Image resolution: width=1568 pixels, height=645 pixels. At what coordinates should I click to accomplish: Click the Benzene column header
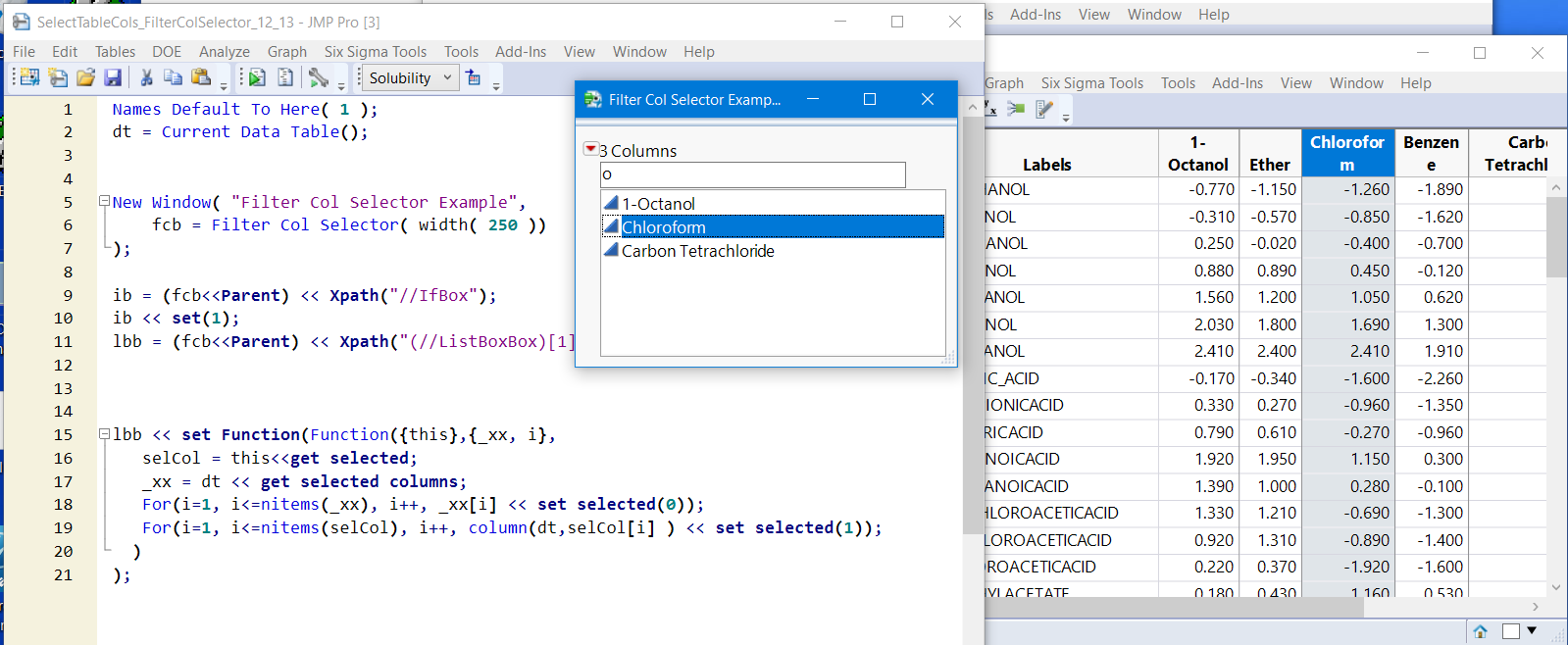[x=1431, y=153]
